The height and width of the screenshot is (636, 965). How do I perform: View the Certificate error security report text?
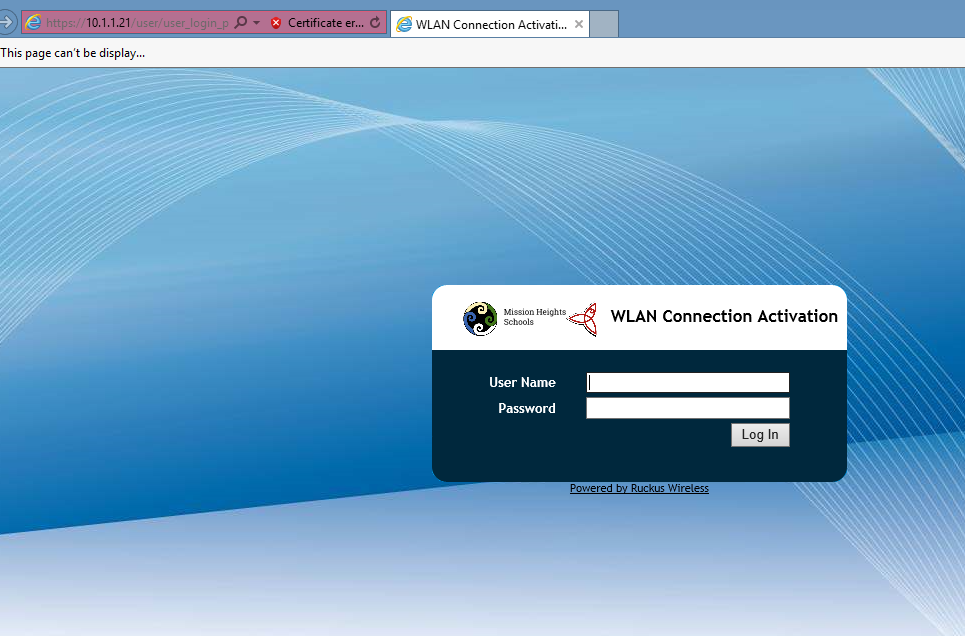[326, 23]
